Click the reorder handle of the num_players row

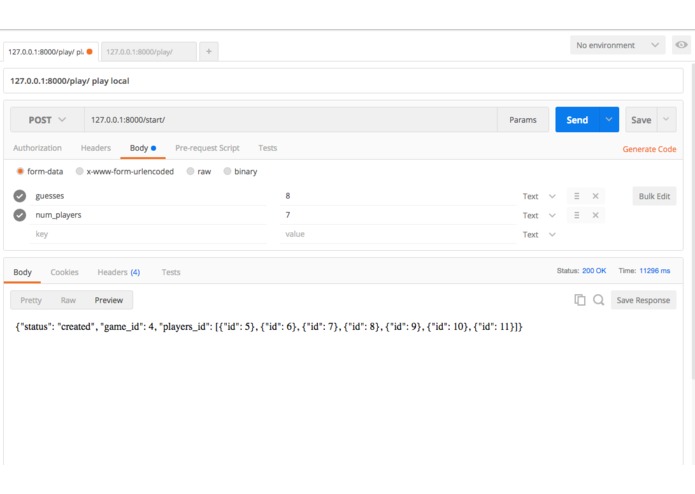point(576,215)
